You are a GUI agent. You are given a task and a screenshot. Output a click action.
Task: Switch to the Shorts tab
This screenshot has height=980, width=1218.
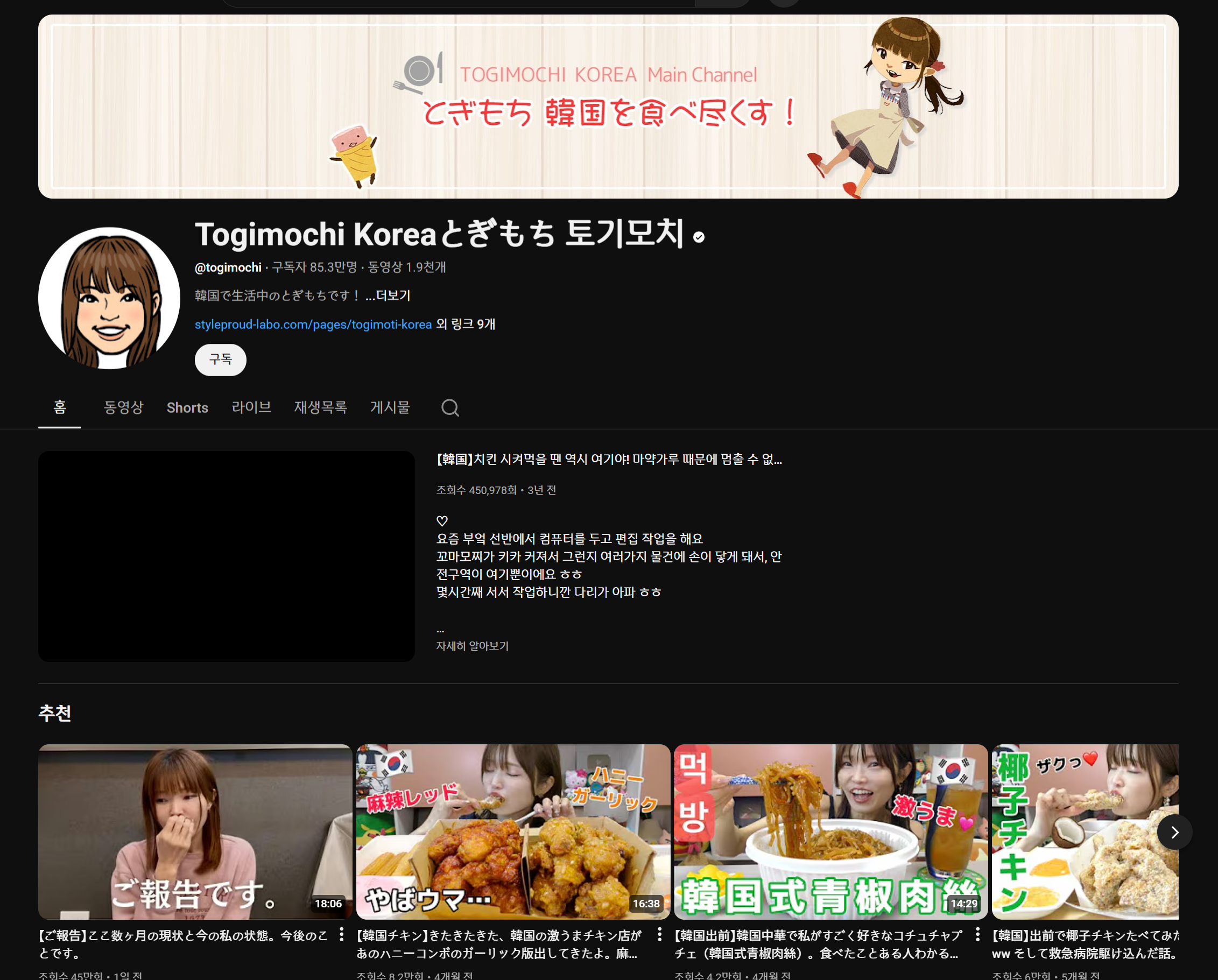pyautogui.click(x=187, y=407)
